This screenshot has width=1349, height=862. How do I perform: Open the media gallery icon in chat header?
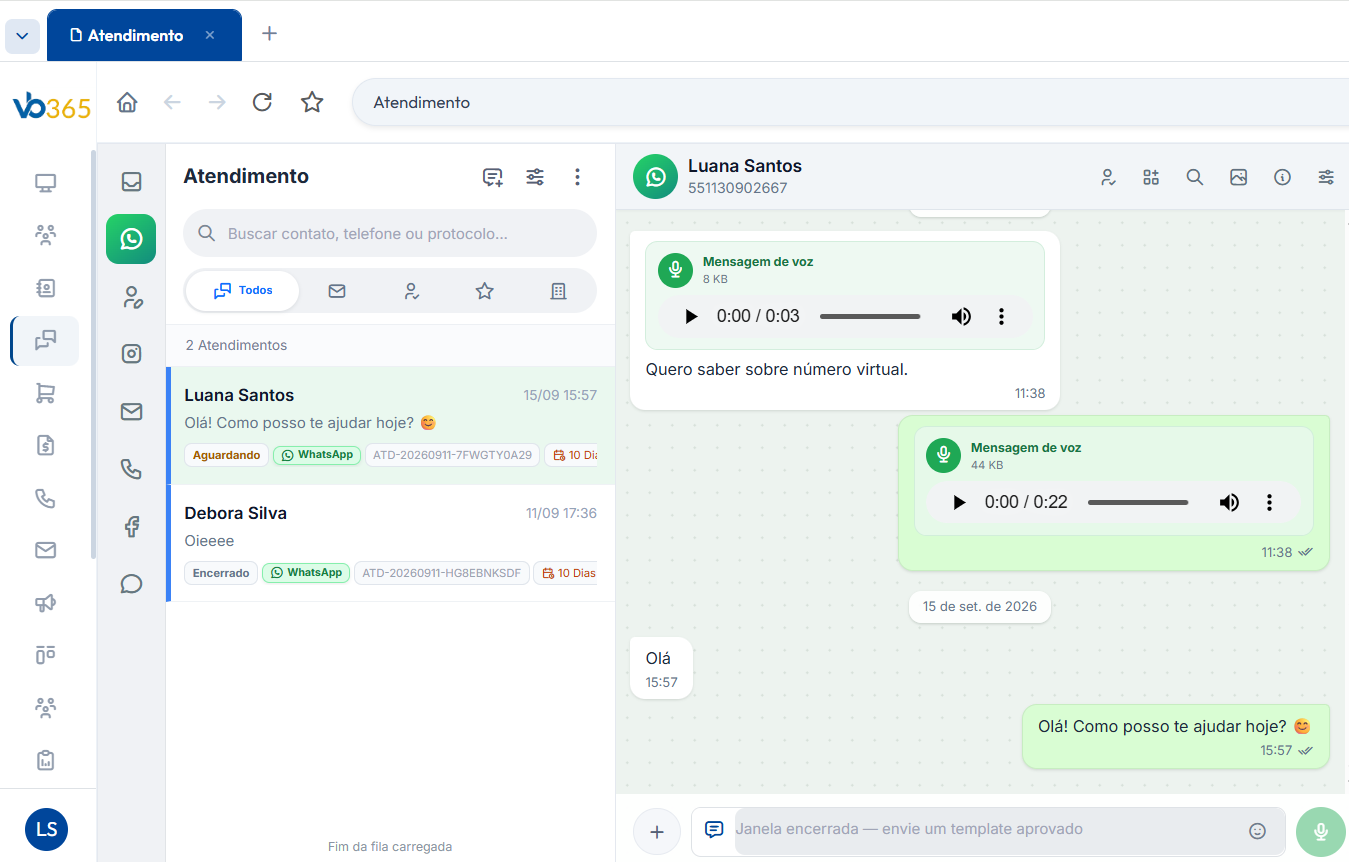point(1238,177)
